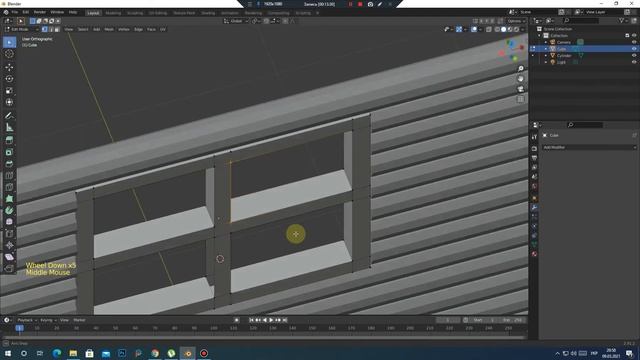This screenshot has height=360, width=640.
Task: Enable face select mode
Action: (57, 29)
